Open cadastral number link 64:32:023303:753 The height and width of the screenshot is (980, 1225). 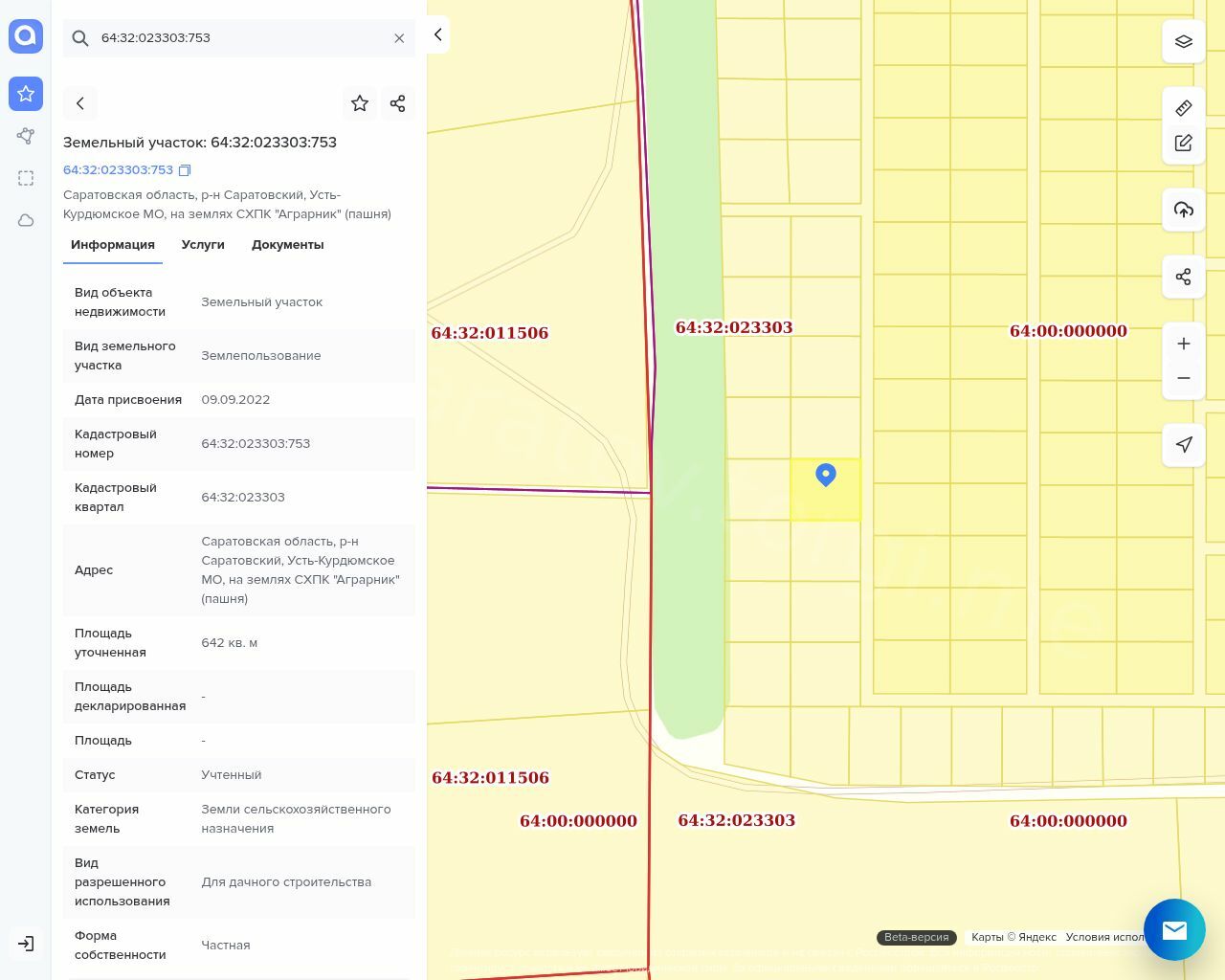[x=118, y=170]
